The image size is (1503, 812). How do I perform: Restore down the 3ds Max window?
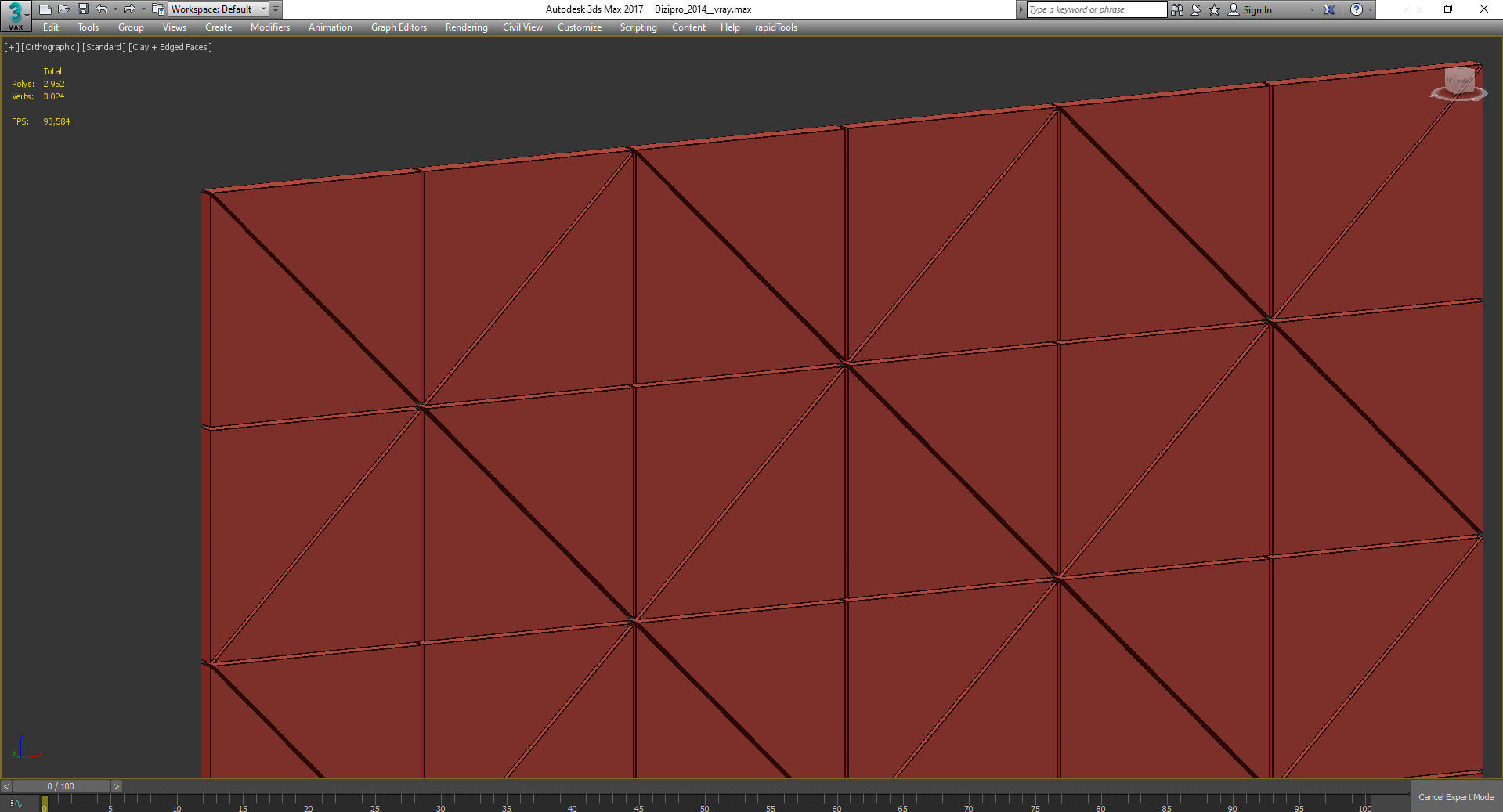pyautogui.click(x=1448, y=9)
